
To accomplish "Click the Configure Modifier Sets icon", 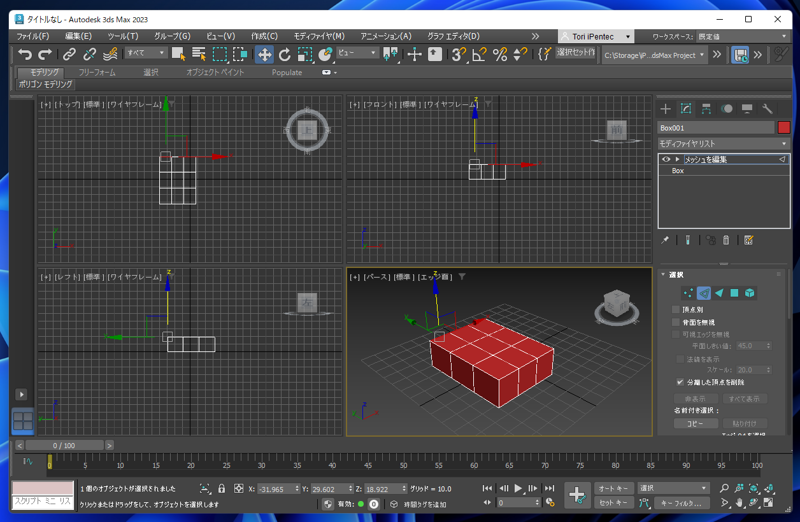I will coord(748,240).
